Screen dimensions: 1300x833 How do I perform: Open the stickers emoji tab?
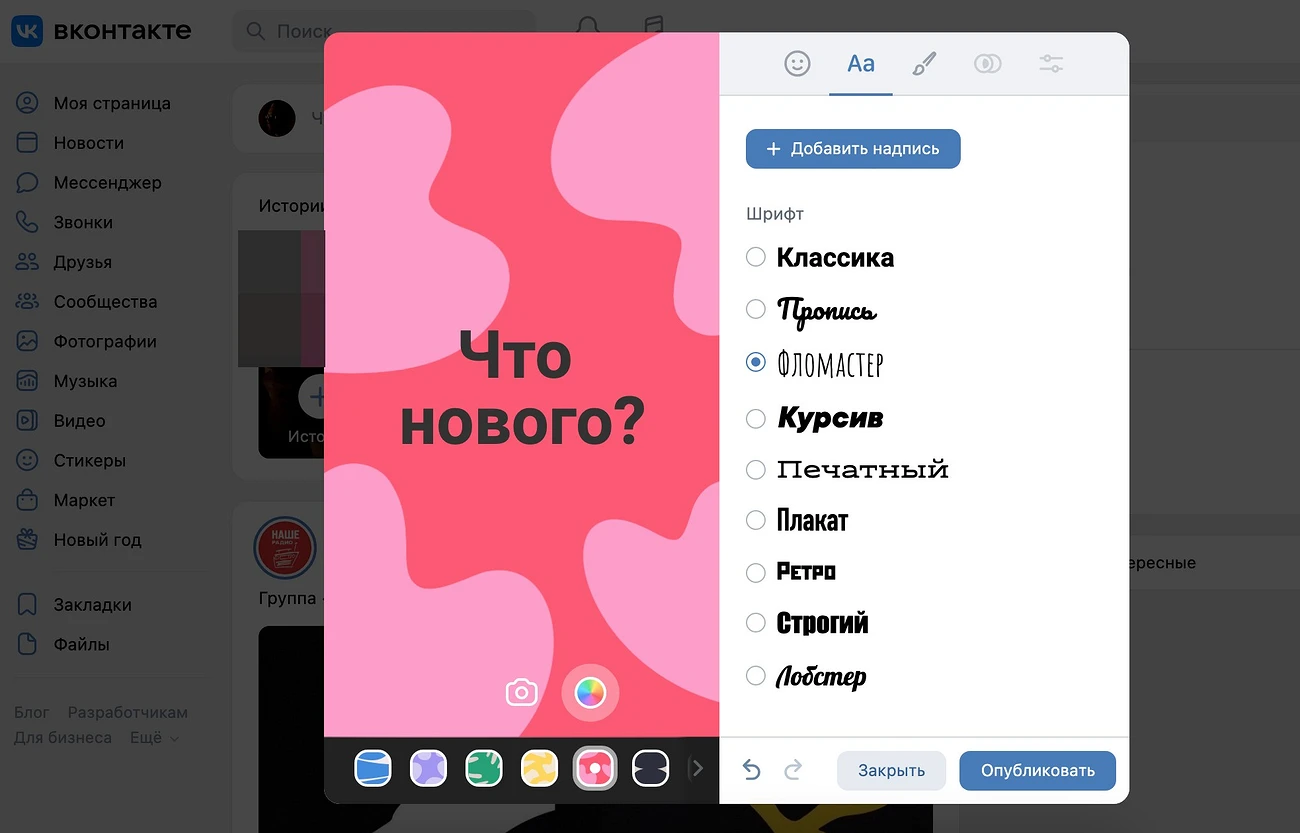click(797, 64)
